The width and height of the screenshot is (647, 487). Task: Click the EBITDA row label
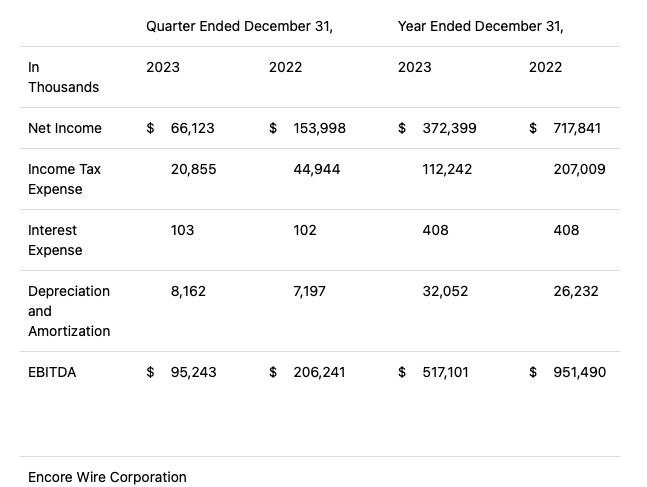(52, 372)
